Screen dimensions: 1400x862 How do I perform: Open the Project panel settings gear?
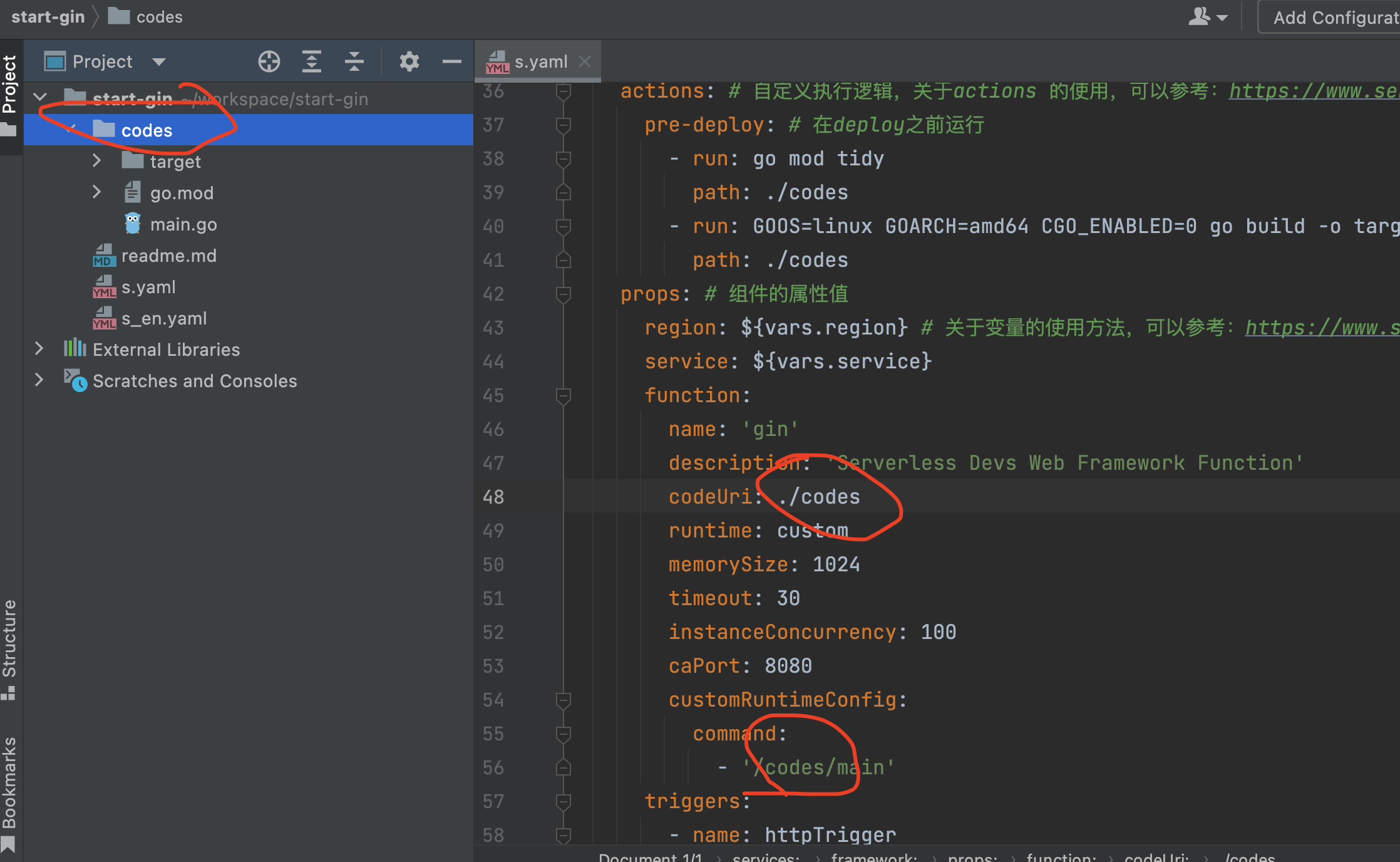(x=409, y=61)
